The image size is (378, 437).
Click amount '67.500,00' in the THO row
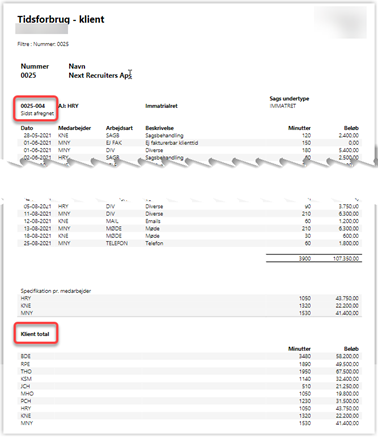click(x=347, y=371)
